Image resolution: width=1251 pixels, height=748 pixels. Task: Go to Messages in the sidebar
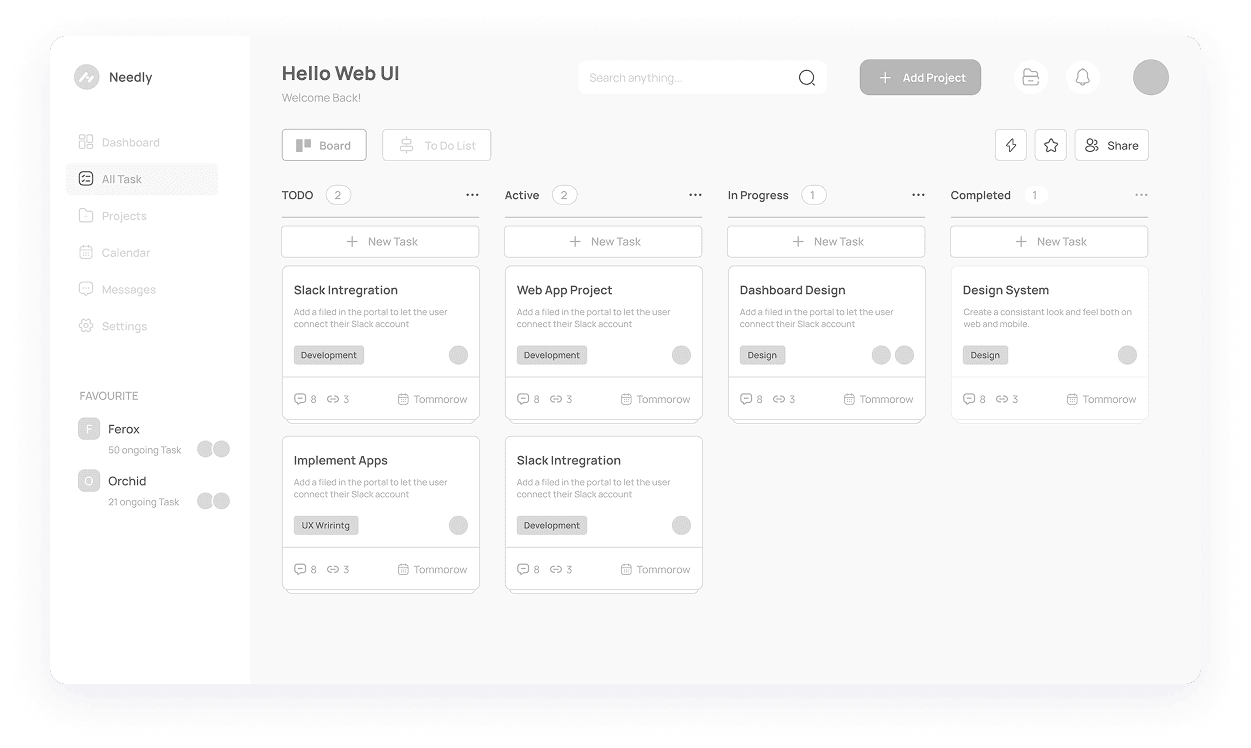coord(128,290)
